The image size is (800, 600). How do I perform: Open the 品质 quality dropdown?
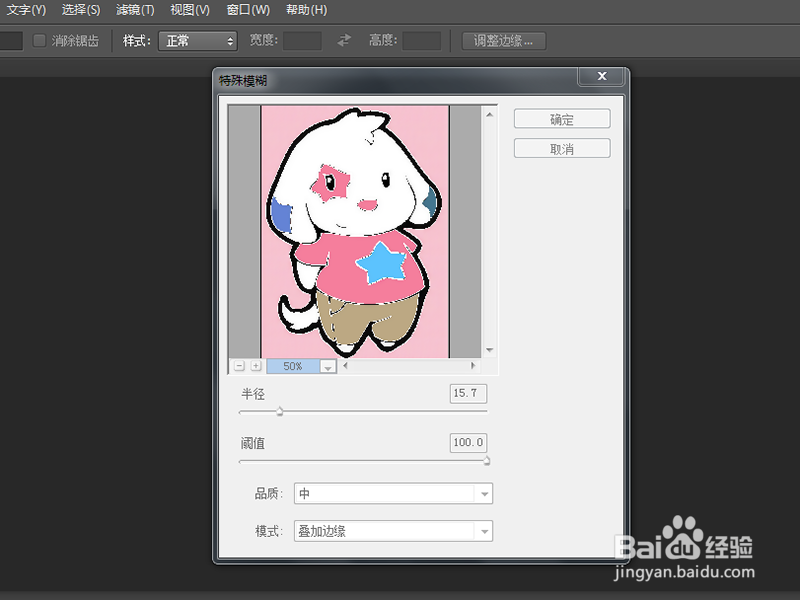click(x=393, y=493)
